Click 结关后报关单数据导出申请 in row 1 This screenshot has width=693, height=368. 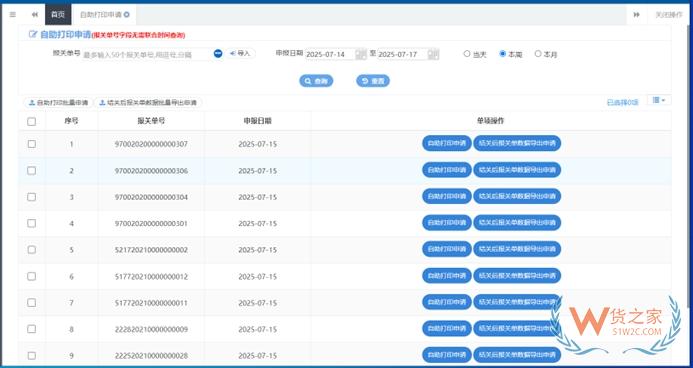[x=517, y=144]
